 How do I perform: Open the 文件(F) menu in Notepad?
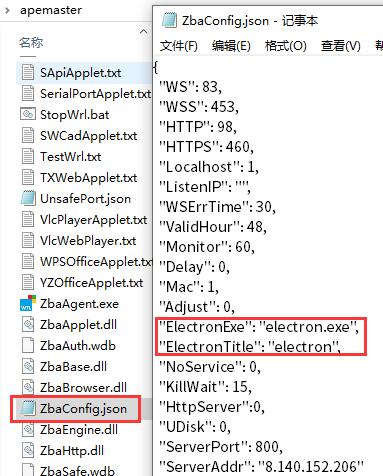click(179, 46)
